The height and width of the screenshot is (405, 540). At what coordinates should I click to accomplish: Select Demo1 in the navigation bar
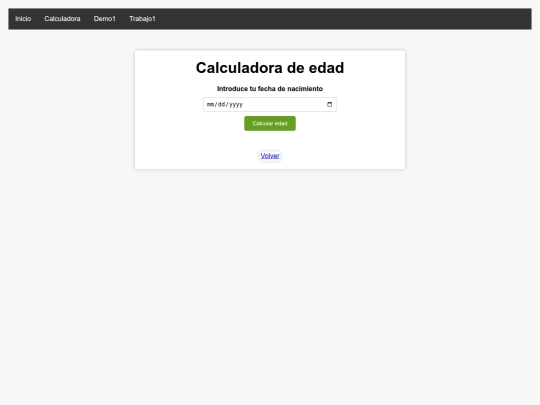[x=105, y=19]
